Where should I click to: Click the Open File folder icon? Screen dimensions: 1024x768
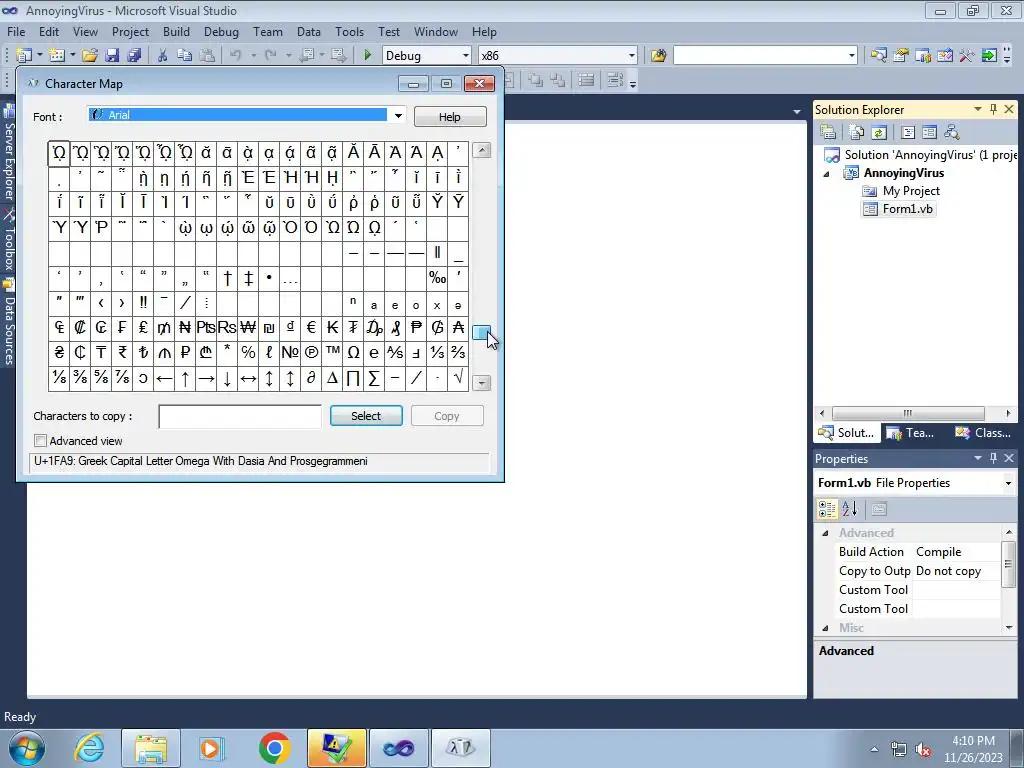click(90, 56)
